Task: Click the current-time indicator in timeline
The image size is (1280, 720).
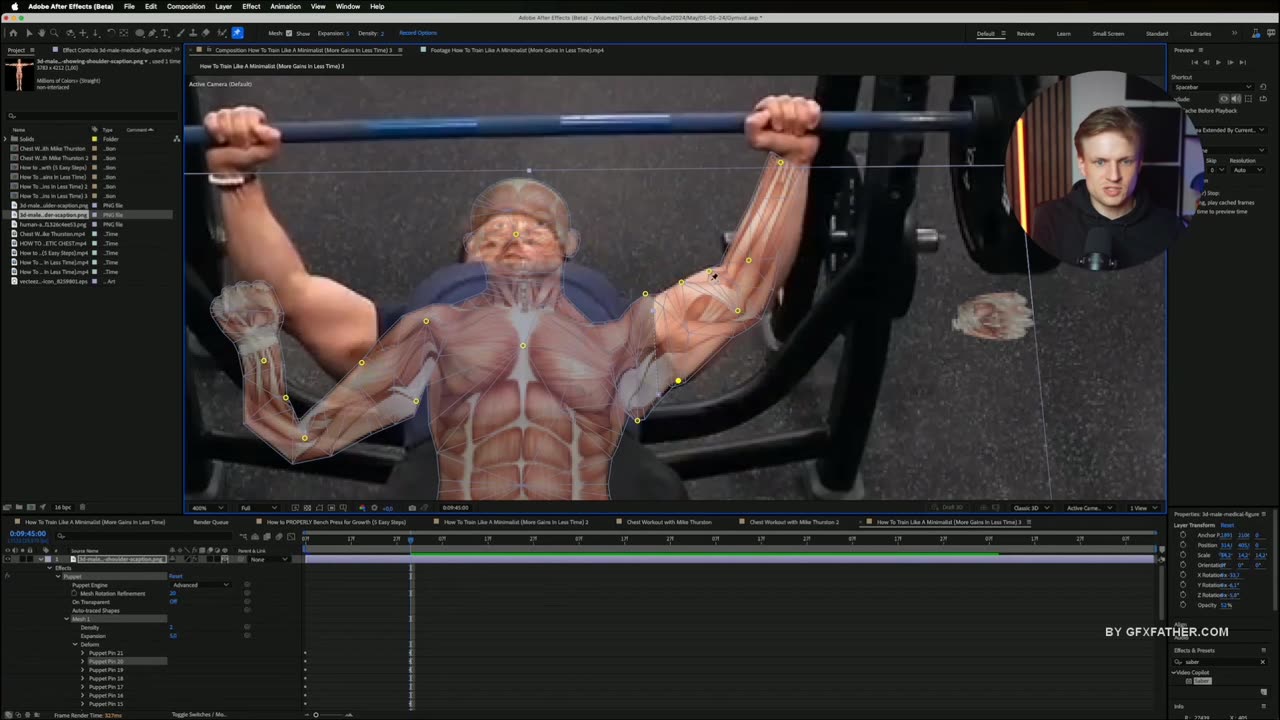Action: pyautogui.click(x=410, y=540)
